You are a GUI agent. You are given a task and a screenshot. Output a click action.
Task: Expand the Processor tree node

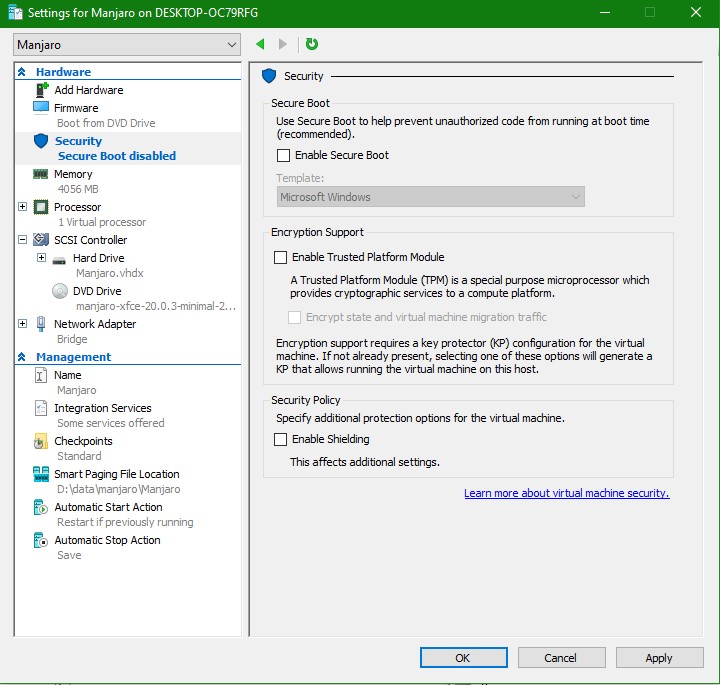[23, 207]
